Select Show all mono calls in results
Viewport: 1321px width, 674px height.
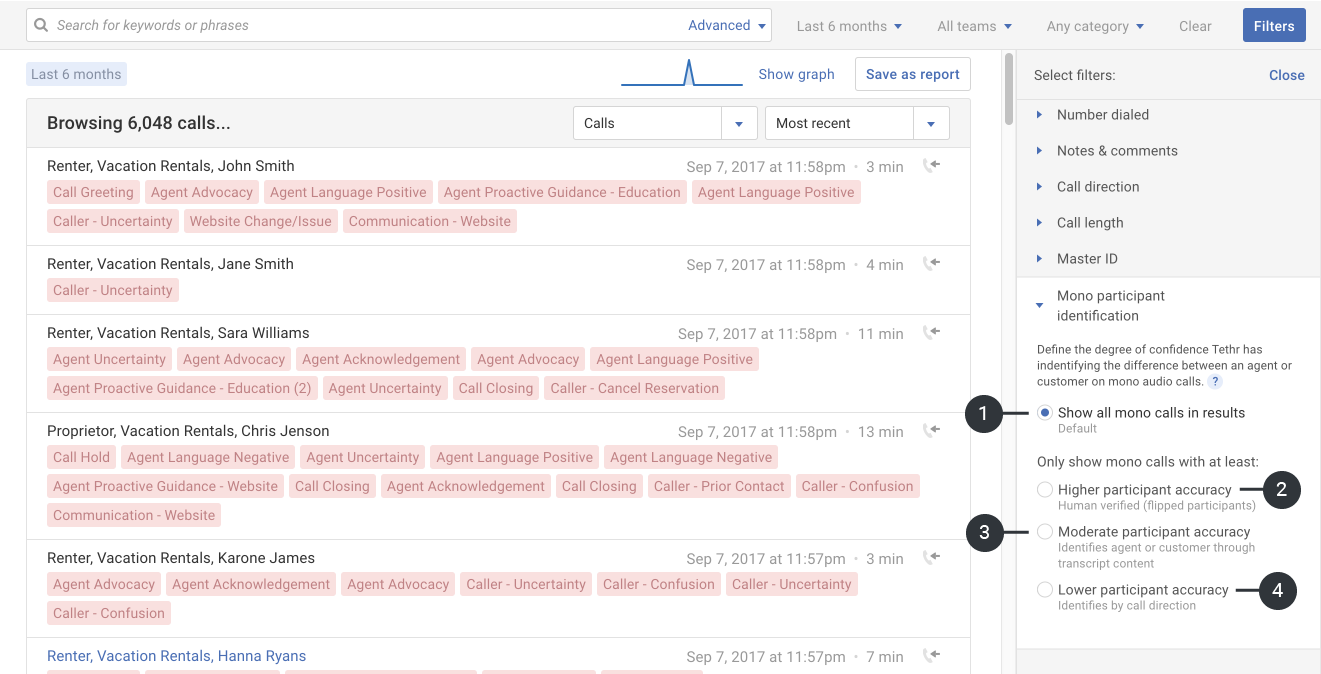[x=1045, y=413]
